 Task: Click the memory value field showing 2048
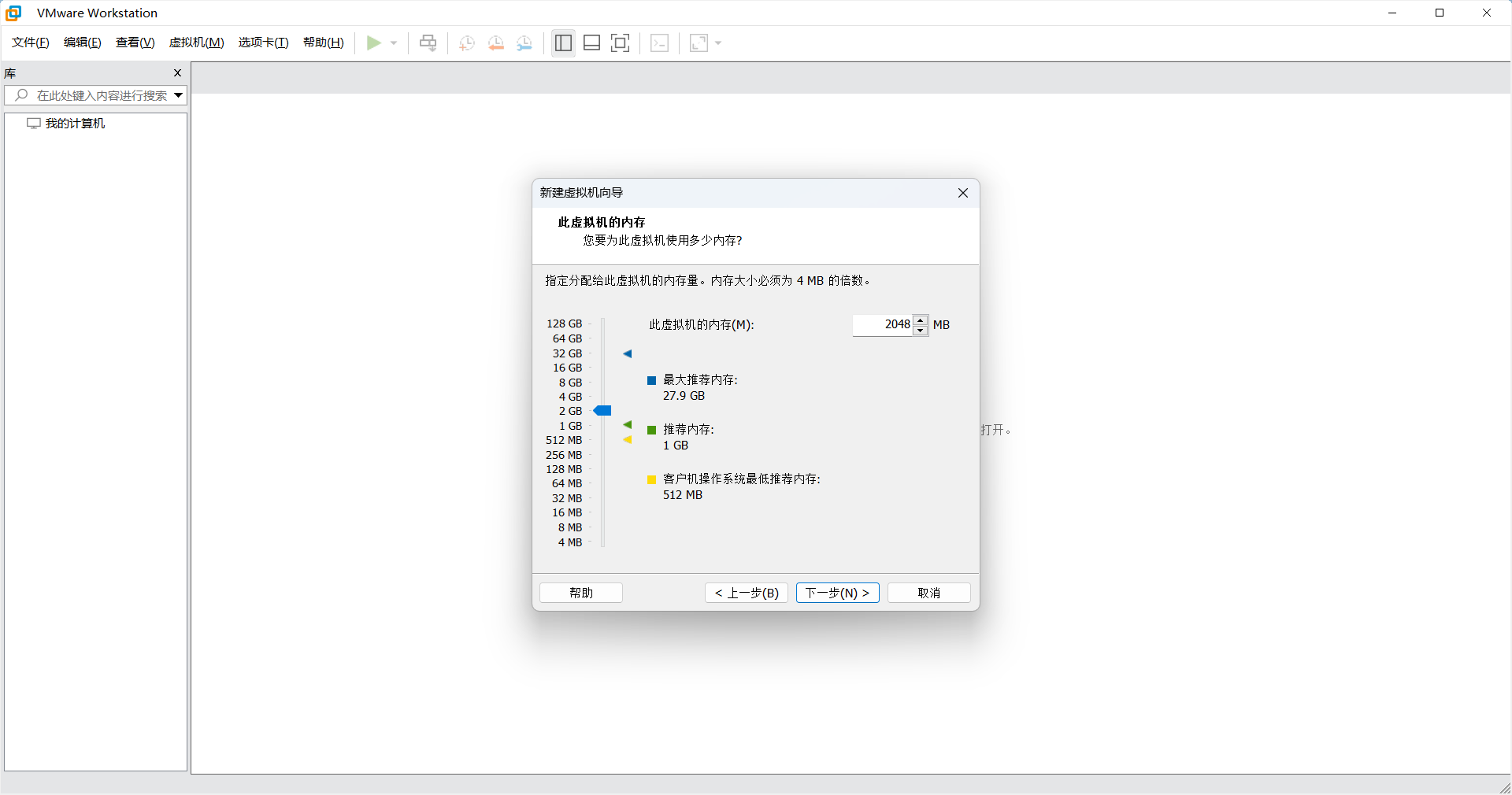[883, 325]
